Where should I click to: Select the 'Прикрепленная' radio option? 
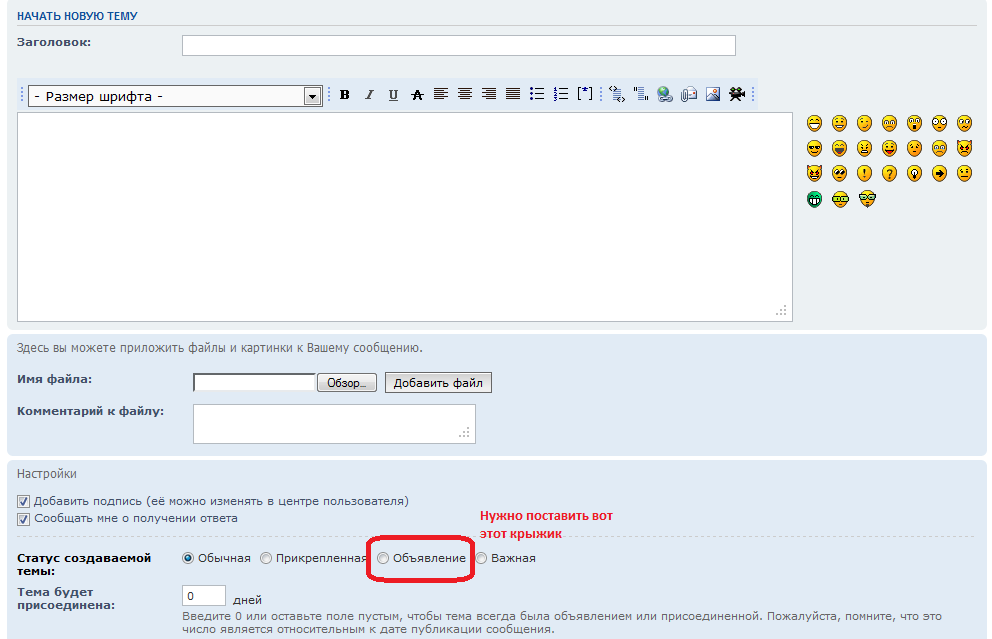pyautogui.click(x=266, y=558)
